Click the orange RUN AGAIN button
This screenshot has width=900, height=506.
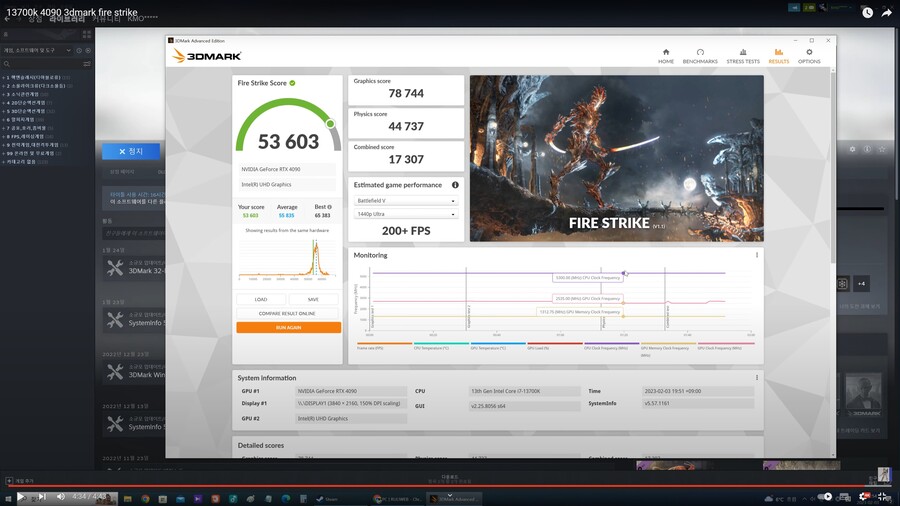tap(288, 328)
